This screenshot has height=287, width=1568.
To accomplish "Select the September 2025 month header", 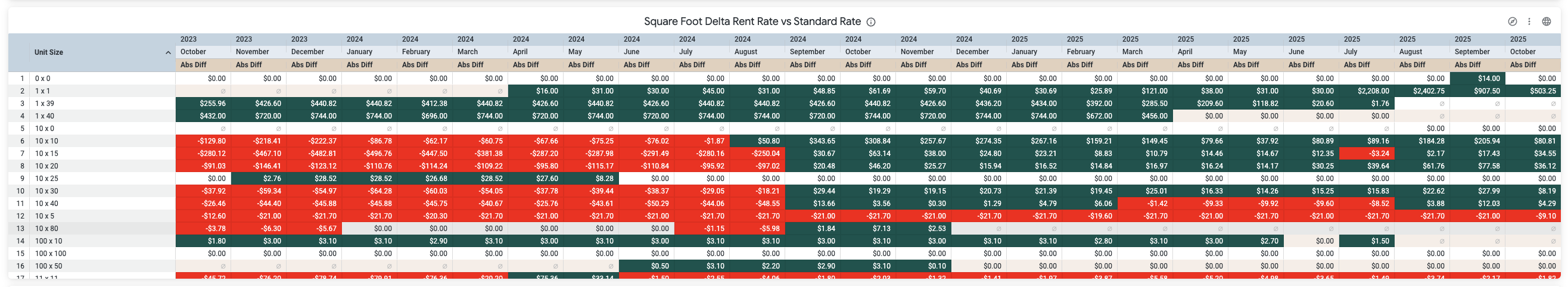I will [1472, 52].
